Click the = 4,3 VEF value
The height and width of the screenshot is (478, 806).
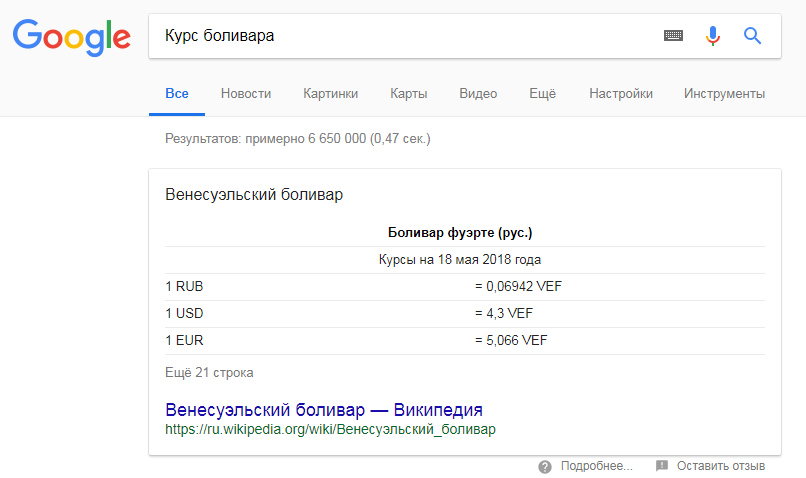[504, 314]
